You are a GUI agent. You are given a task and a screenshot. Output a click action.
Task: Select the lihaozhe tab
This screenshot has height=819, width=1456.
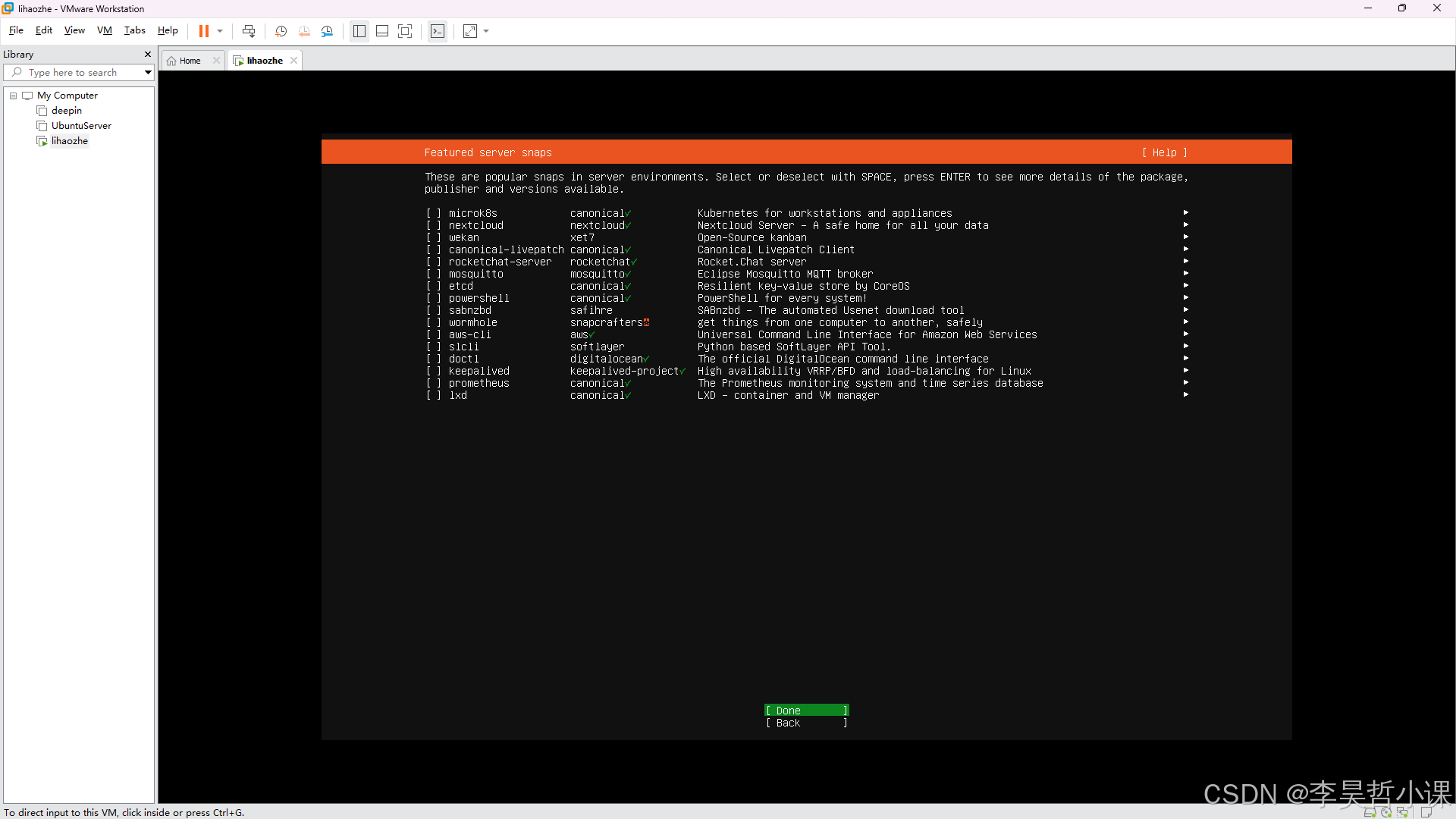click(265, 61)
